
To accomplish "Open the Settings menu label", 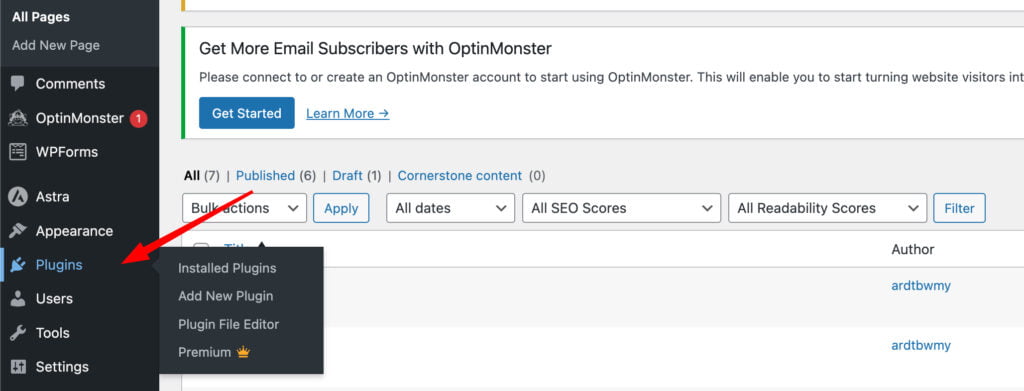I will click(x=62, y=367).
